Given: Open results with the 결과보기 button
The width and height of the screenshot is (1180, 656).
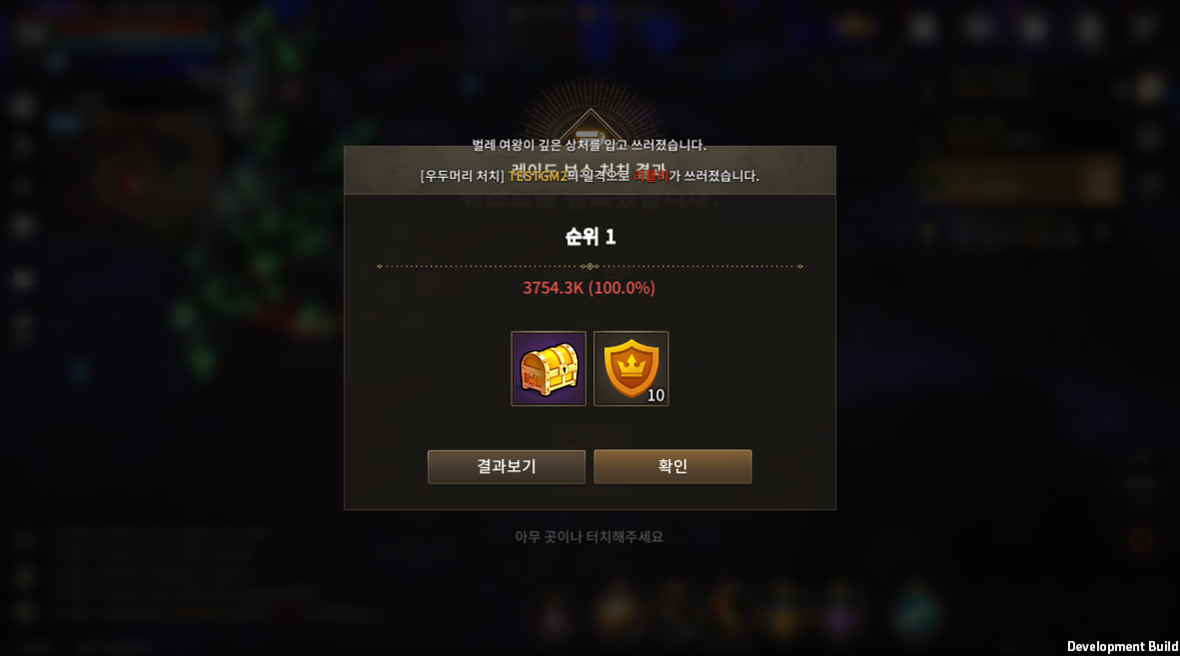Looking at the screenshot, I should (x=506, y=466).
